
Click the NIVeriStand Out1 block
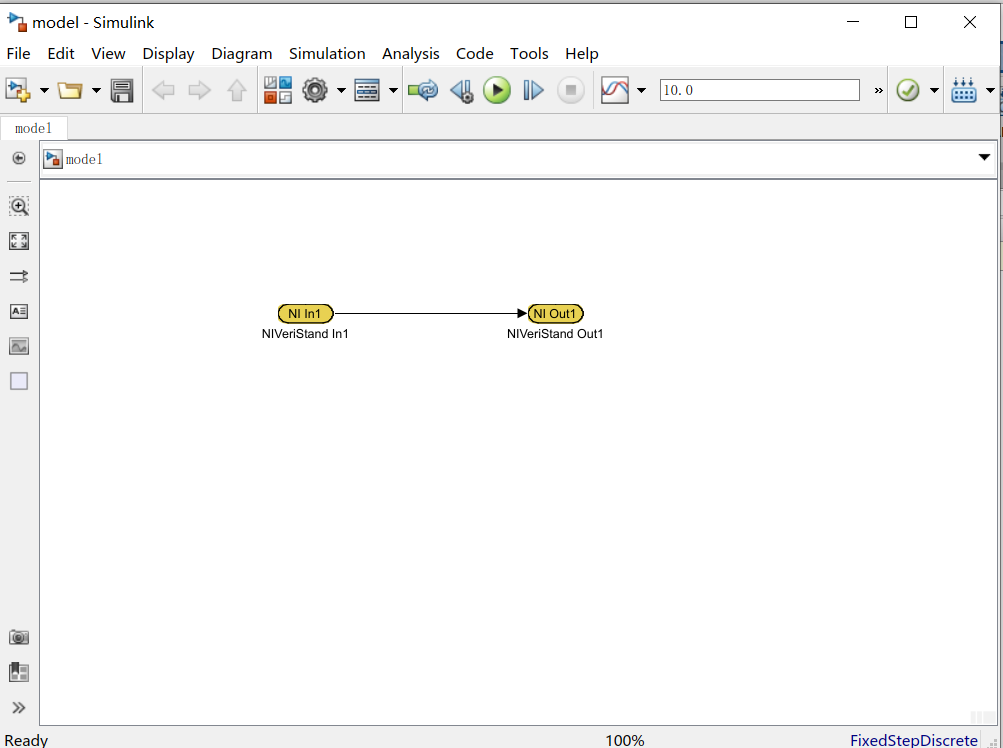tap(555, 313)
